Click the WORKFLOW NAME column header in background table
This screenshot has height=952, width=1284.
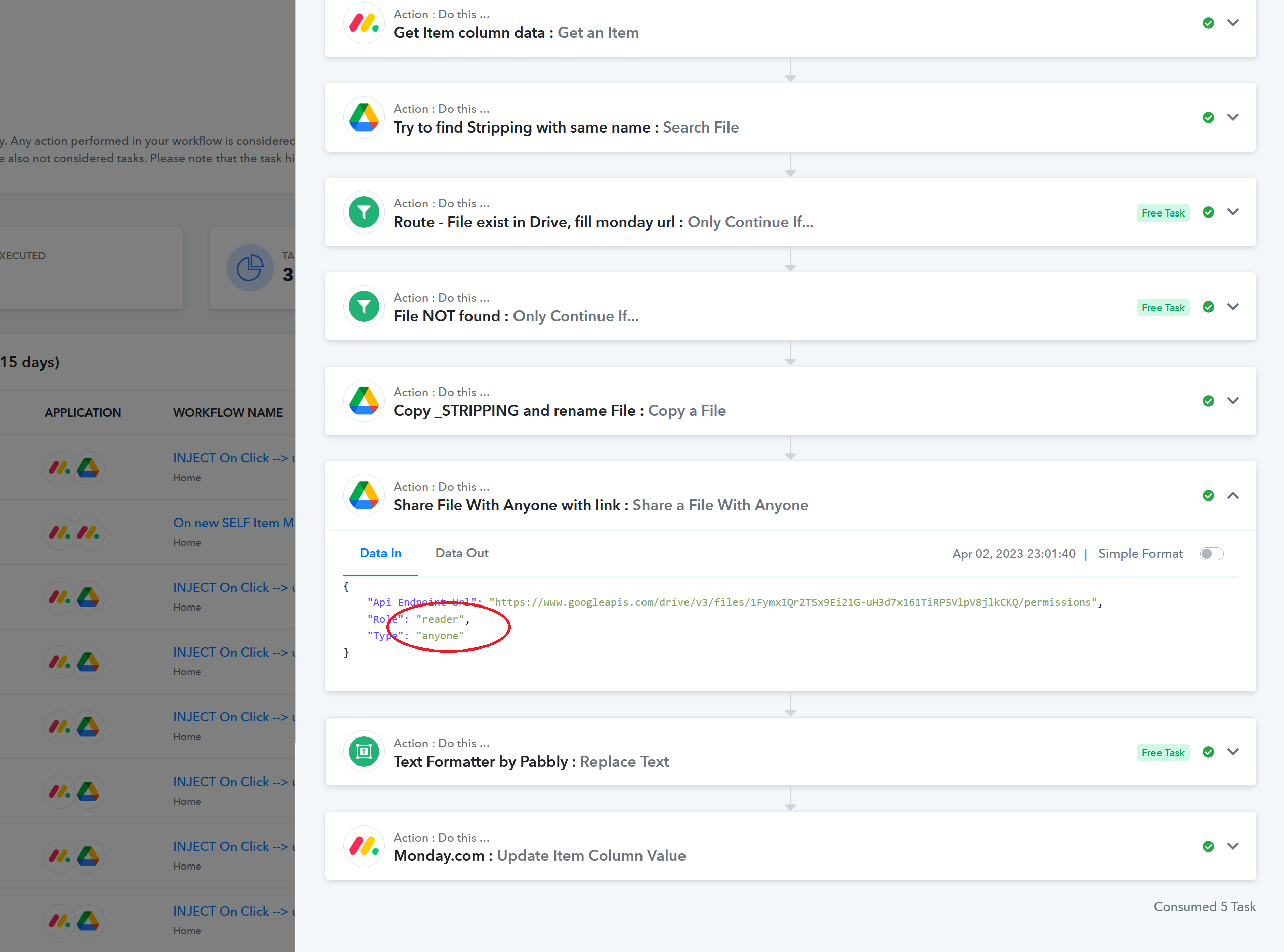[x=228, y=413]
